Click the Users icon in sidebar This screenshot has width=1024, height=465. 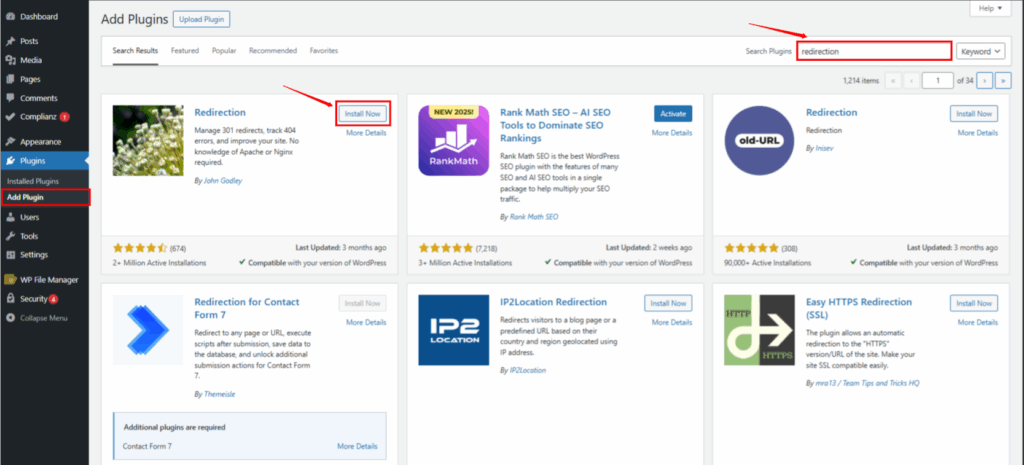[10, 217]
